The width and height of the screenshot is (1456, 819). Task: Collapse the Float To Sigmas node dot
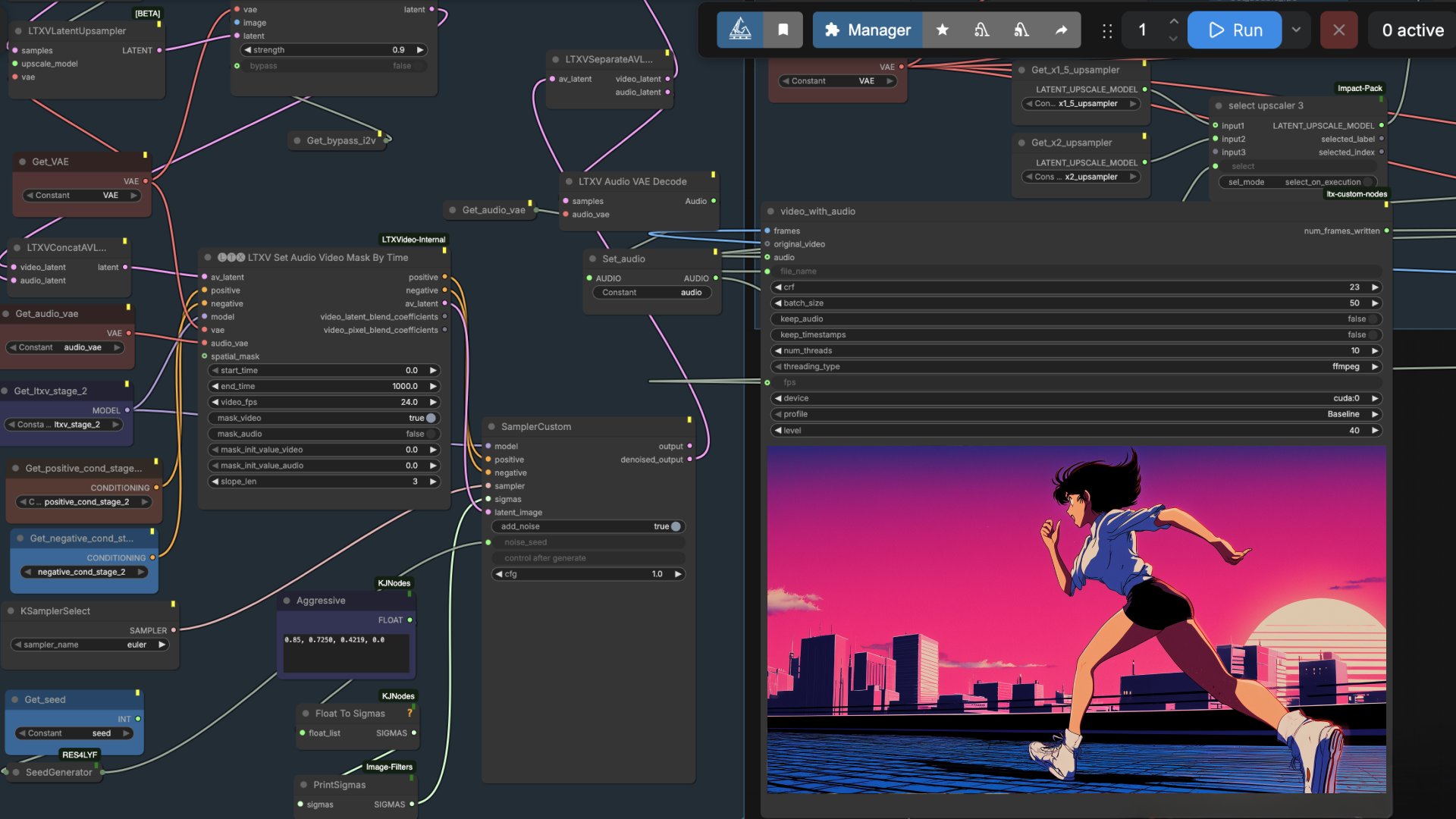(x=306, y=714)
